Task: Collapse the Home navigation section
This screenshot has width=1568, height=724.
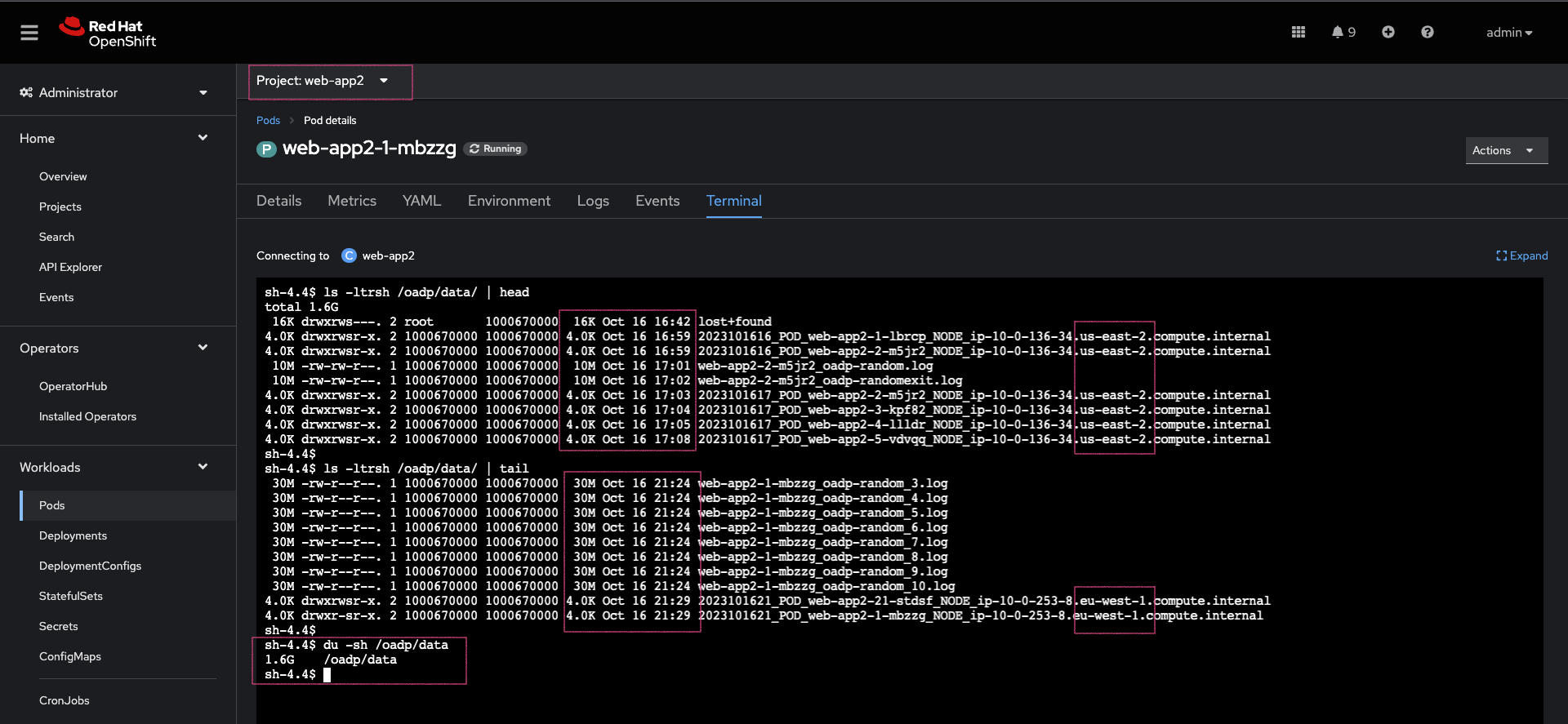Action: point(114,139)
